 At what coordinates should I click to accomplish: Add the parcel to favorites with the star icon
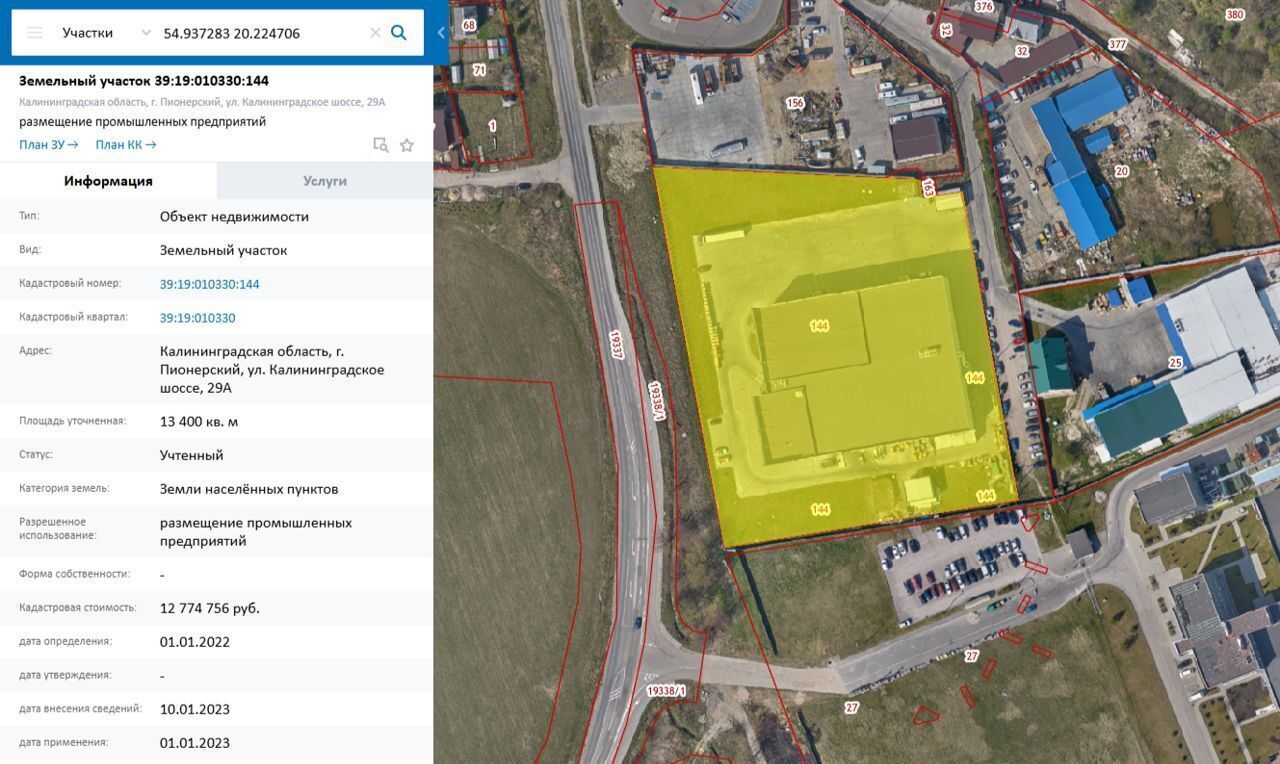pos(407,145)
